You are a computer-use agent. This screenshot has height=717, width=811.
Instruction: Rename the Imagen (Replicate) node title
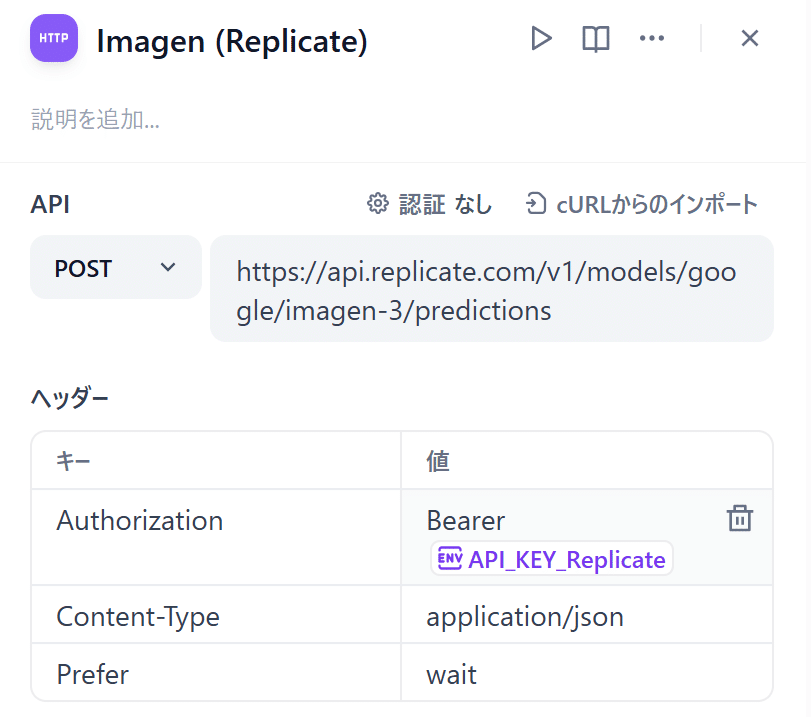[233, 41]
